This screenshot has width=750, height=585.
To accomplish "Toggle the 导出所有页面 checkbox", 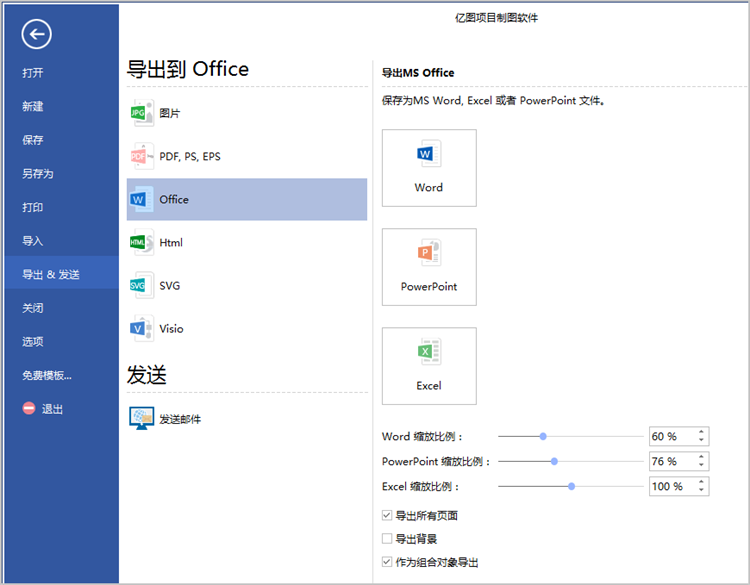I will tap(387, 515).
